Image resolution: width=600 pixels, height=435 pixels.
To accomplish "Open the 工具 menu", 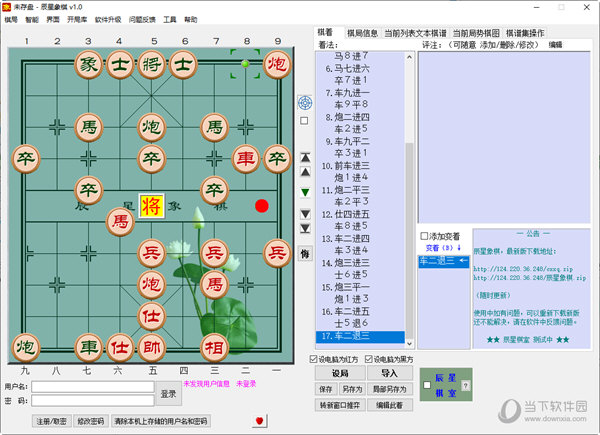I will click(x=170, y=20).
